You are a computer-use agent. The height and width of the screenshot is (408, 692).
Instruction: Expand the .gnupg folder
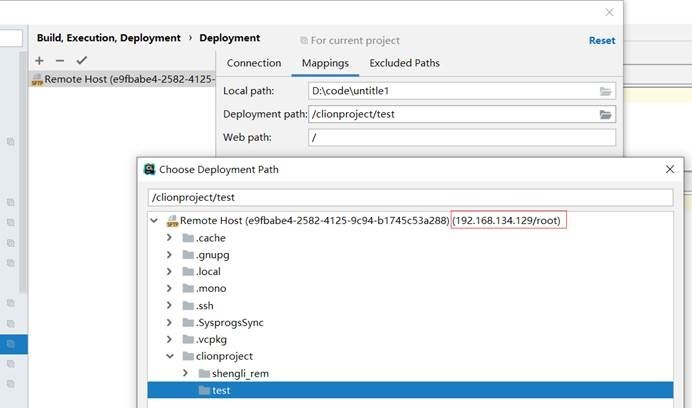pos(169,254)
